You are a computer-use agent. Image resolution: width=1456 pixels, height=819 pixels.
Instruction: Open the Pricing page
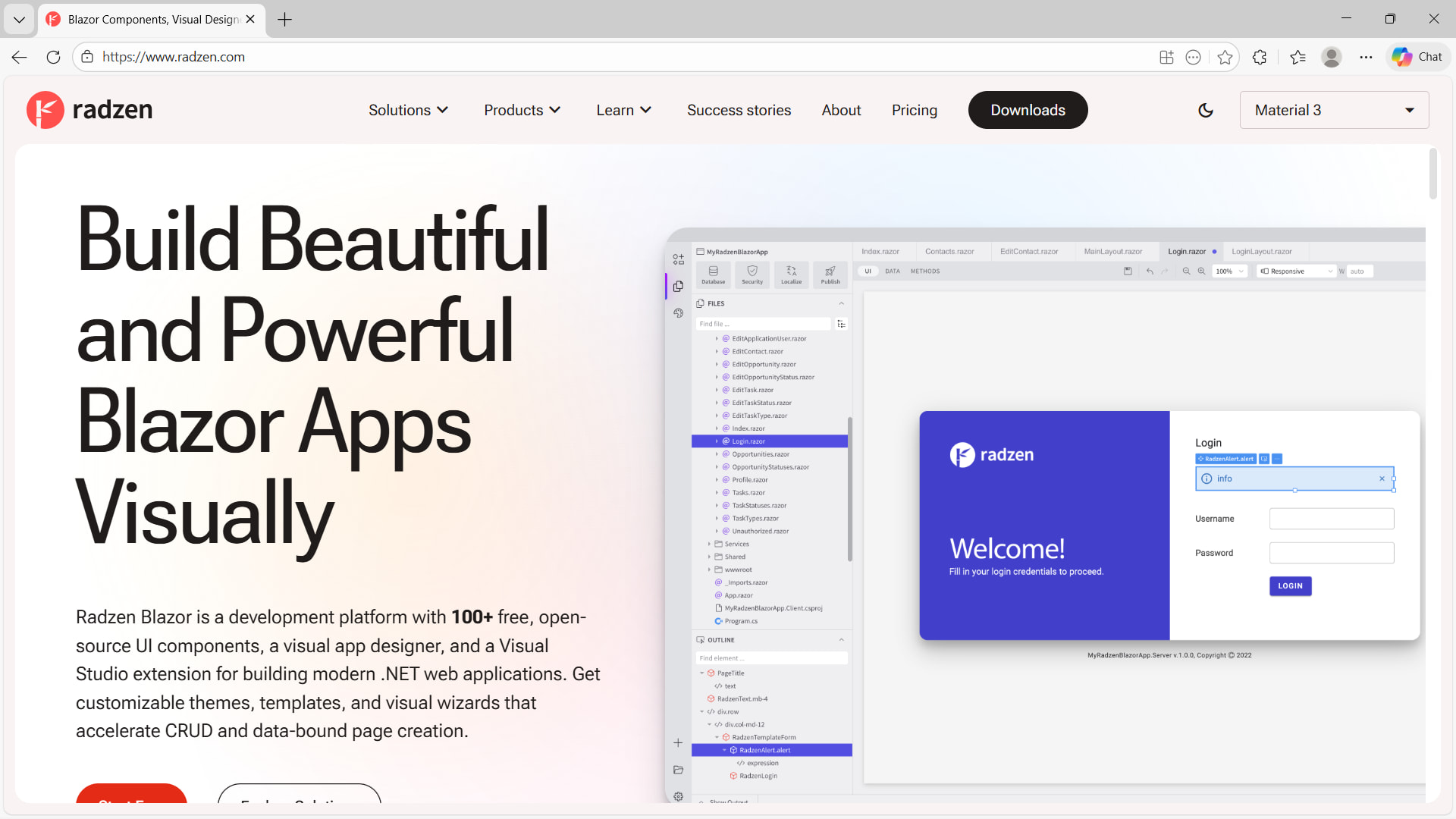click(914, 111)
